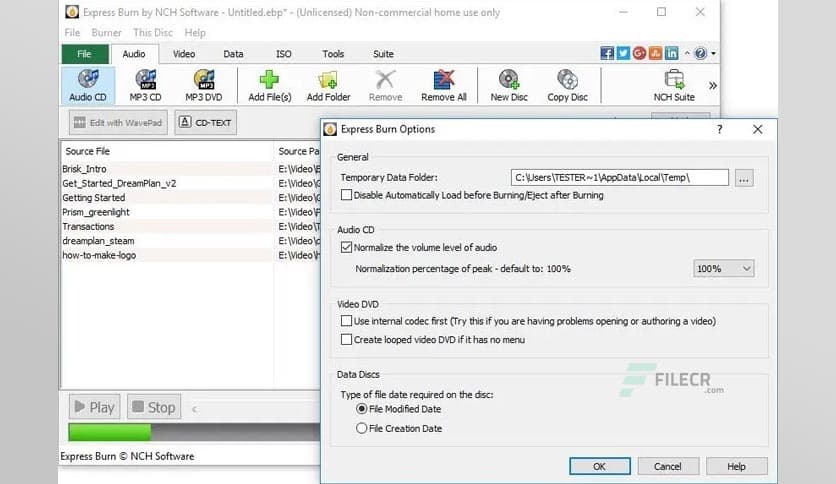
Task: Share via the Facebook icon
Action: point(607,53)
